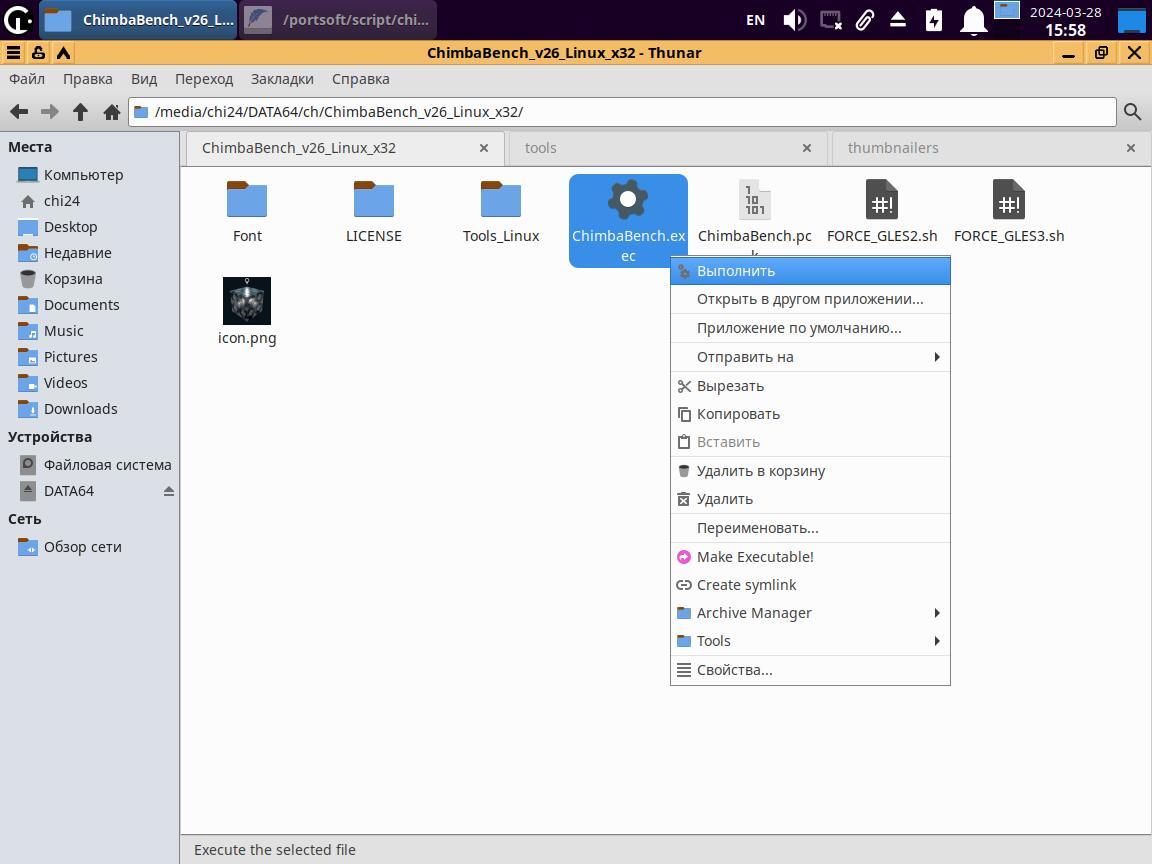
Task: Open the Вид menu
Action: [144, 79]
